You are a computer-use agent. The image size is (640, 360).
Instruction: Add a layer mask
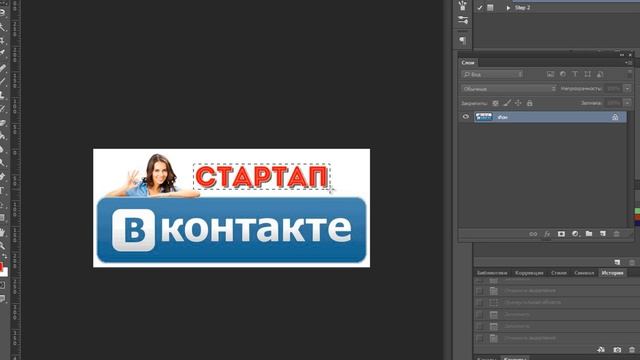561,234
